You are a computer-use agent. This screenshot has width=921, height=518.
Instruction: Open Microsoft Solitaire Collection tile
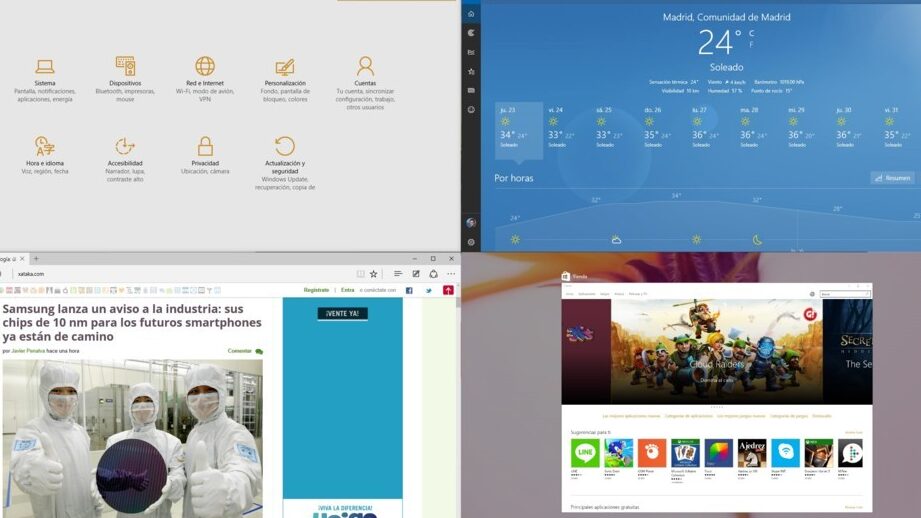pos(685,453)
